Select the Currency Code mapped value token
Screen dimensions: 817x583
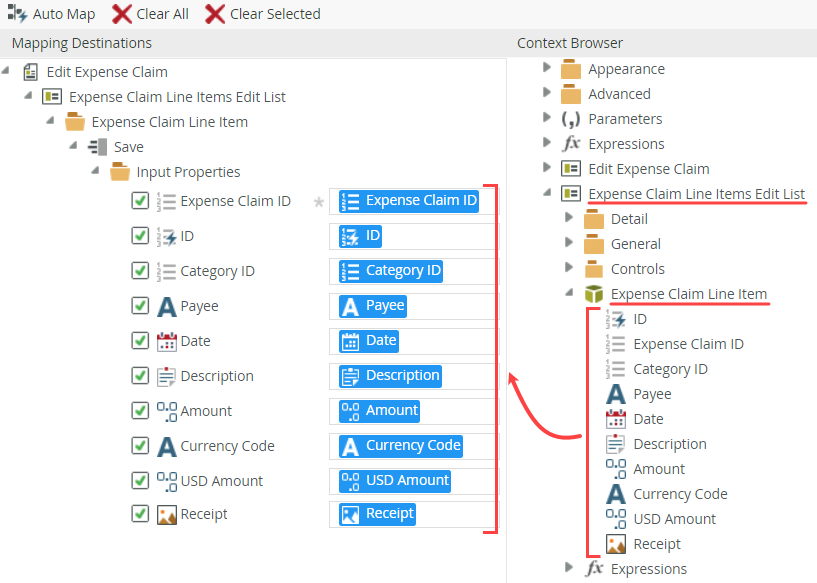tap(401, 445)
